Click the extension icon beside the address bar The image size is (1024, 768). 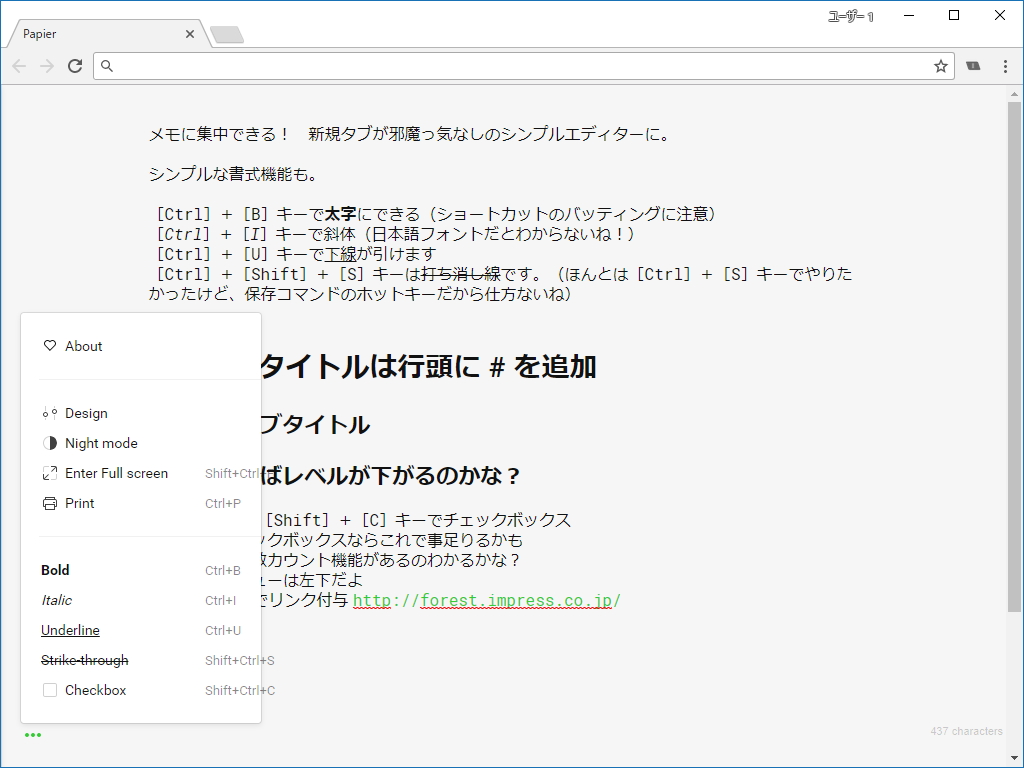coord(973,66)
